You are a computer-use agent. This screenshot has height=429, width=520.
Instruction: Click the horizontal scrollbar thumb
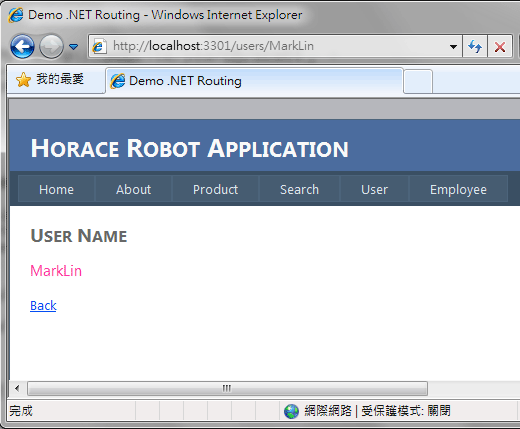pyautogui.click(x=227, y=389)
